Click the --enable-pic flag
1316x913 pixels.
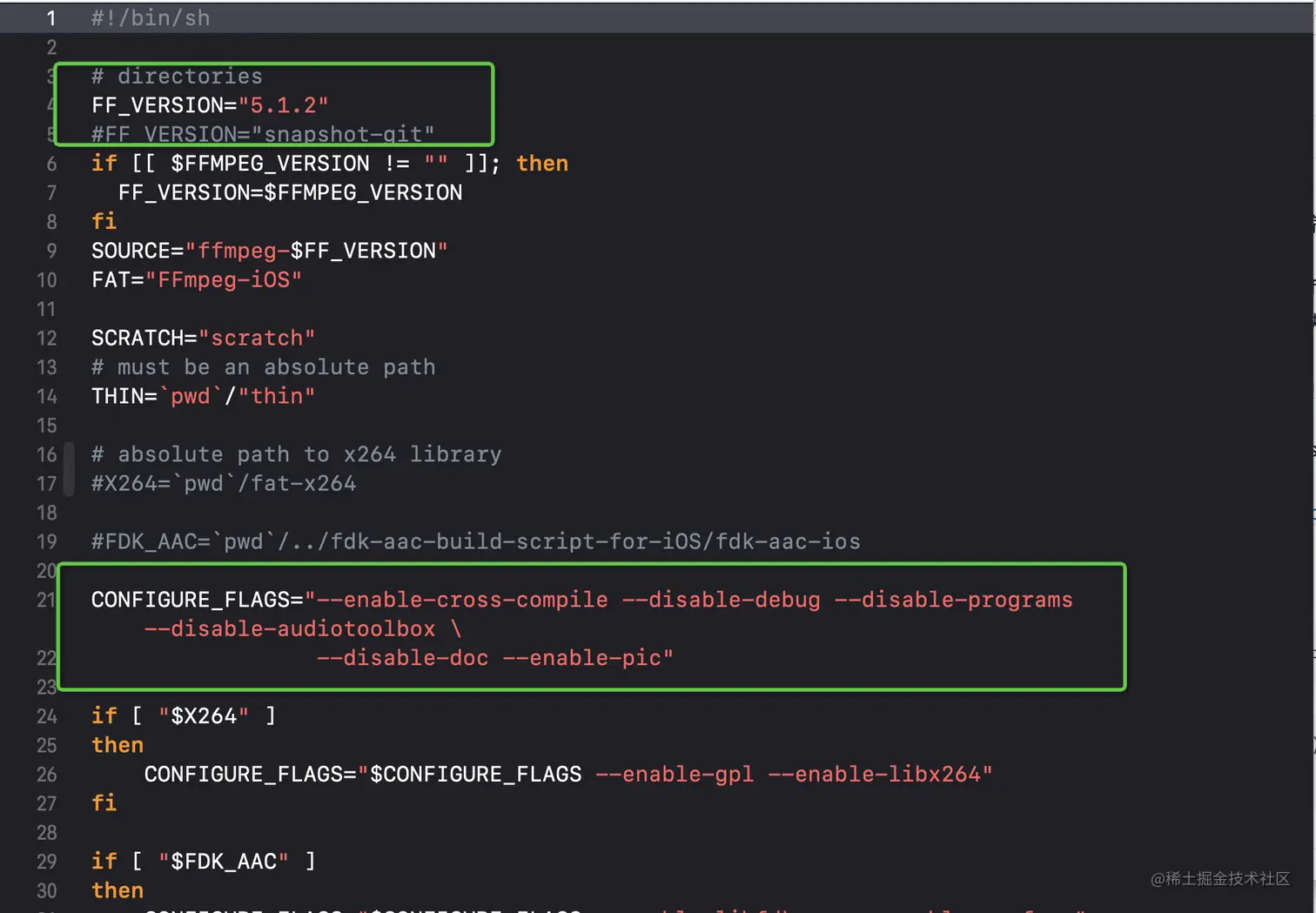tap(581, 658)
